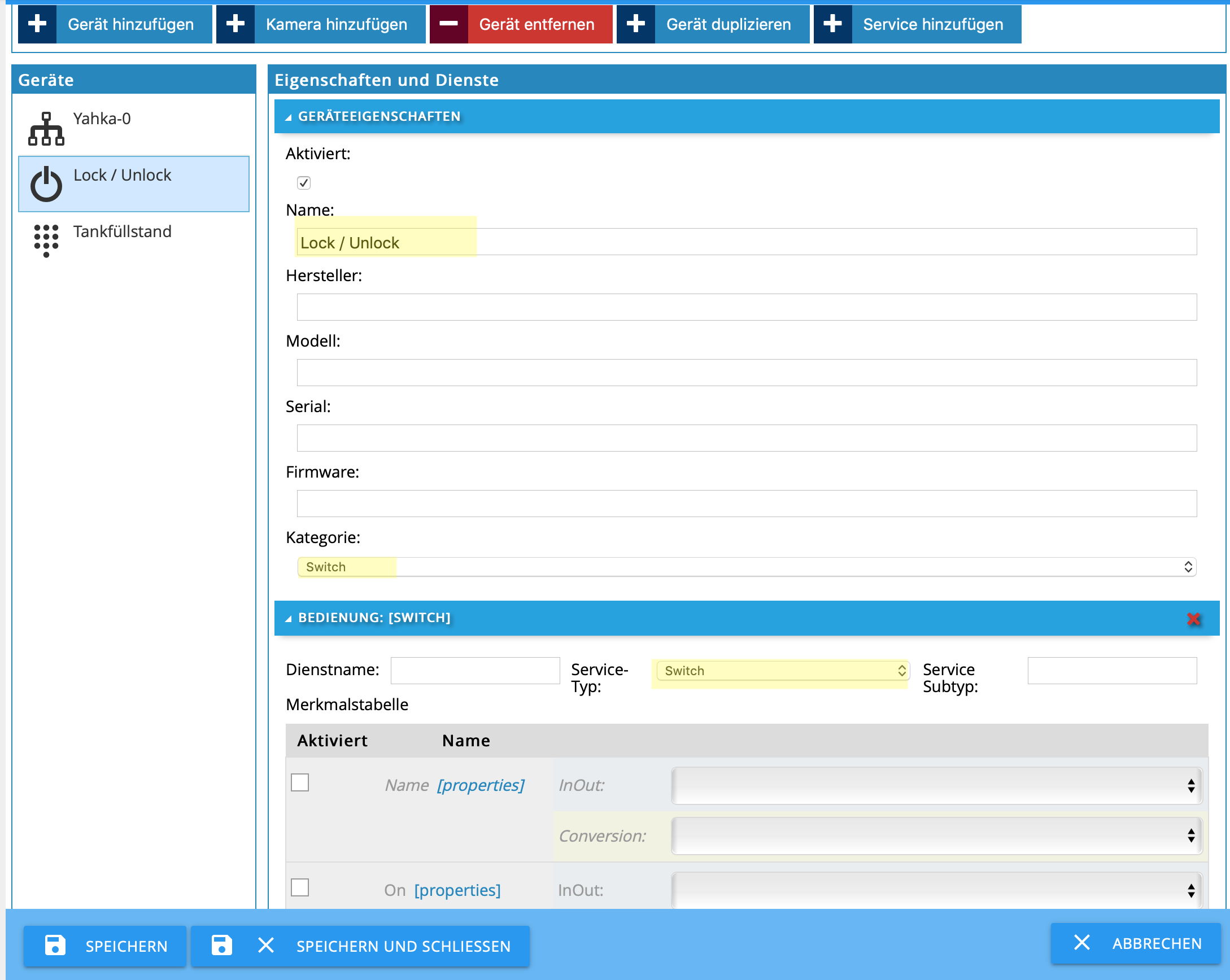Click the plus icon for Service hinzufügen
Image resolution: width=1230 pixels, height=980 pixels.
832,24
